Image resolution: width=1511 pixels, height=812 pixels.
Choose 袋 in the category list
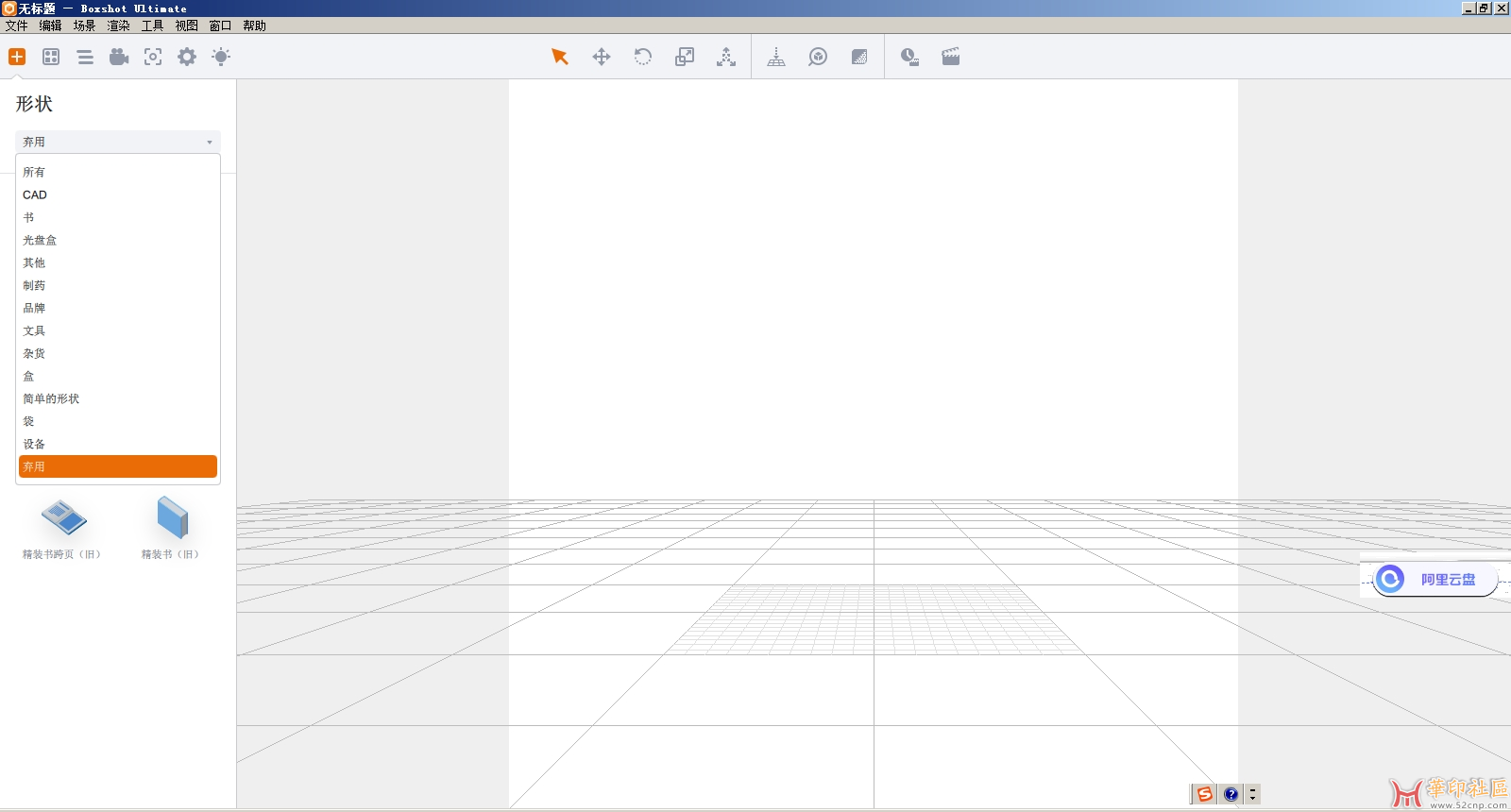[118, 421]
